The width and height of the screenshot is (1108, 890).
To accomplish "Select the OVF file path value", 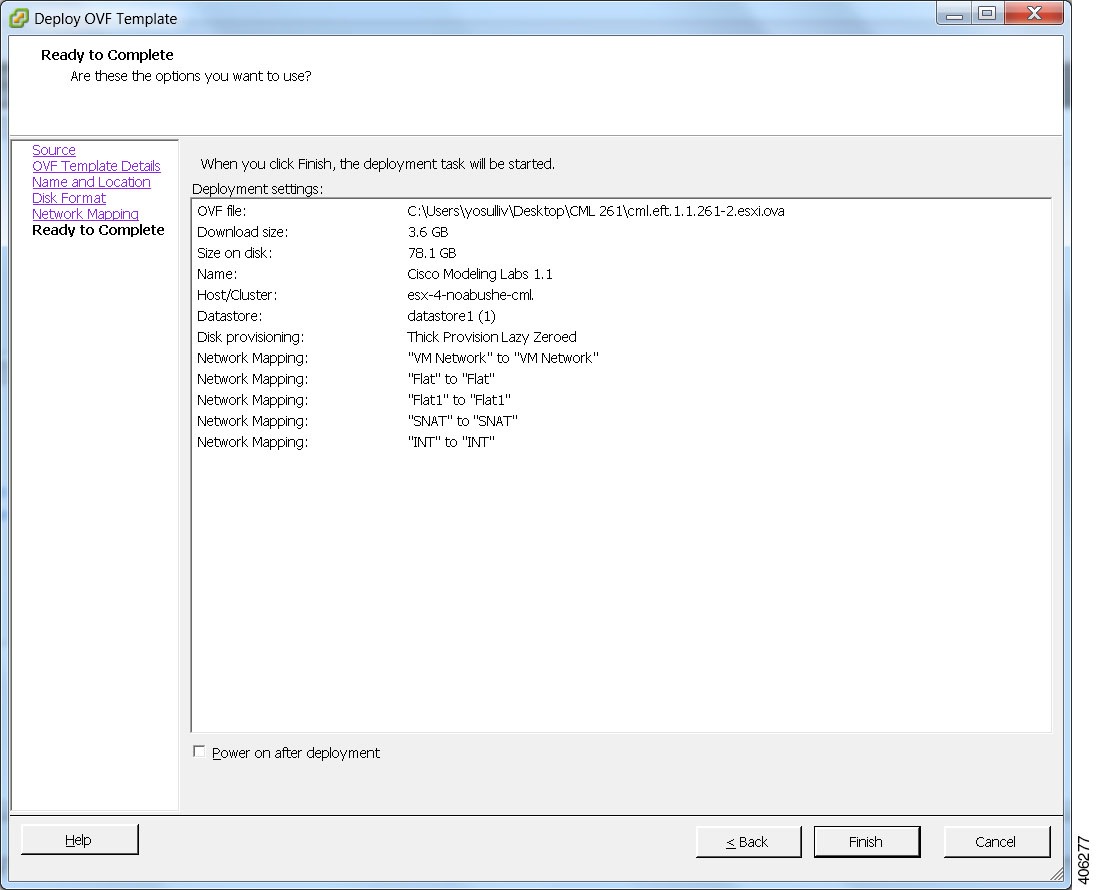I will tap(596, 211).
